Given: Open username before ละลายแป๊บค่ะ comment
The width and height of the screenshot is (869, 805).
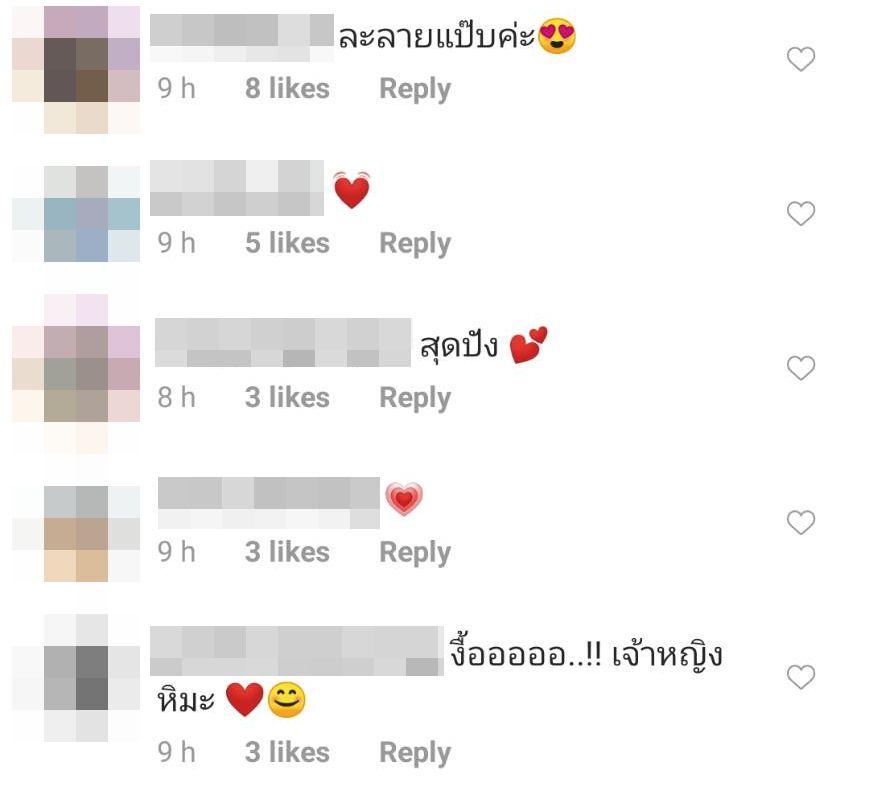Looking at the screenshot, I should tap(242, 38).
